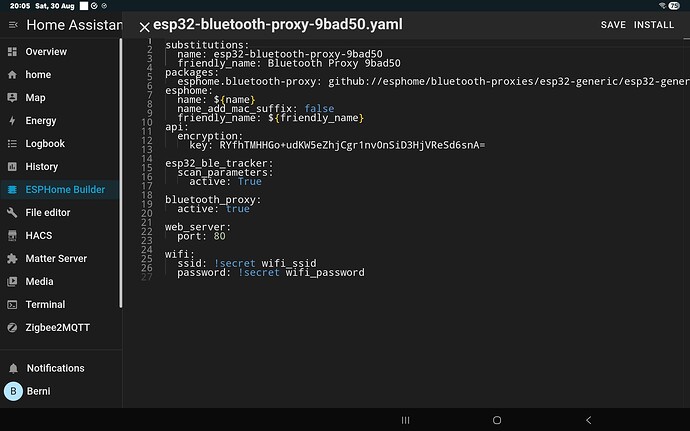
Task: Open the Berni user avatar
Action: [x=13, y=391]
